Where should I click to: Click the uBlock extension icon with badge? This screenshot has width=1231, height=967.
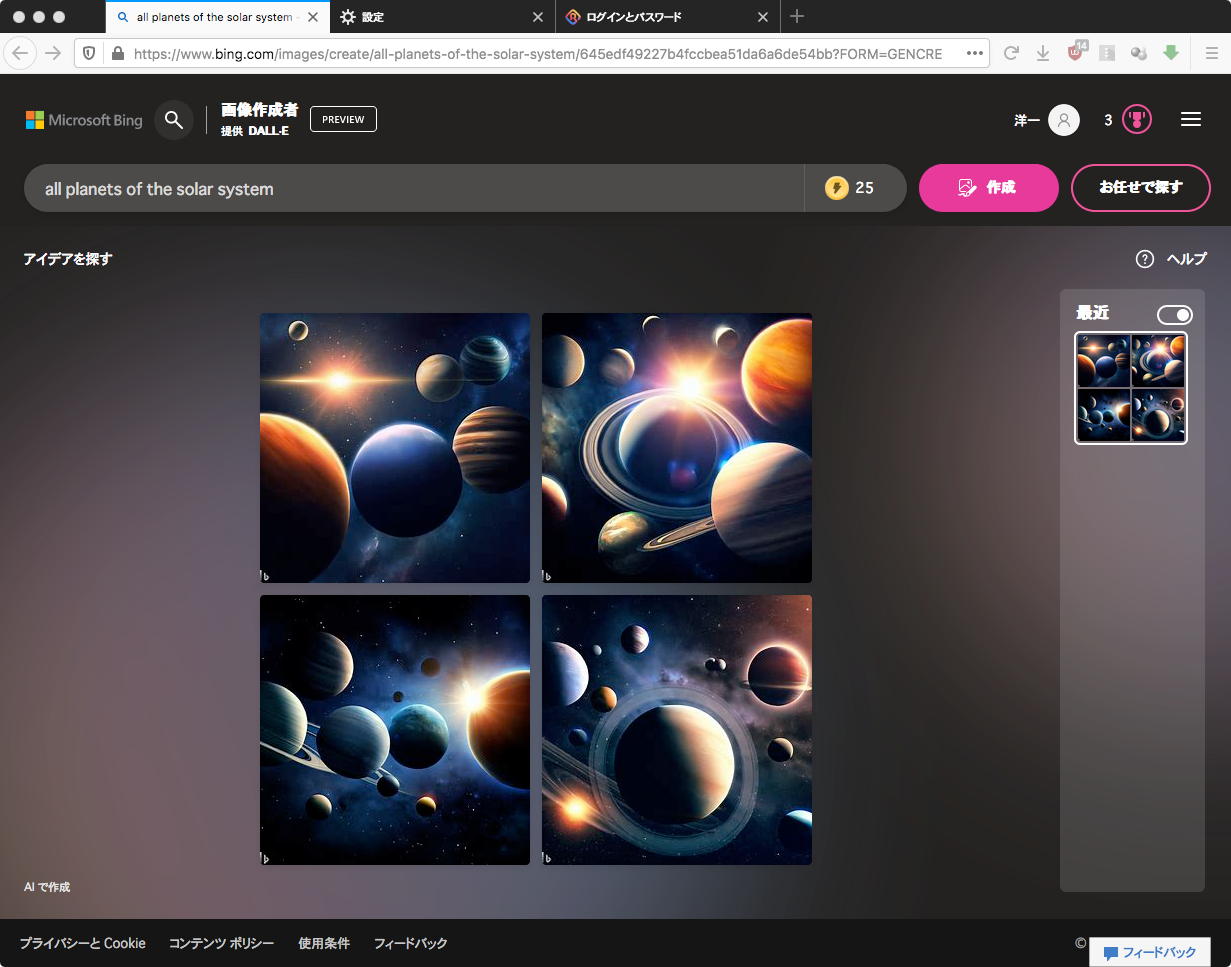tap(1076, 52)
